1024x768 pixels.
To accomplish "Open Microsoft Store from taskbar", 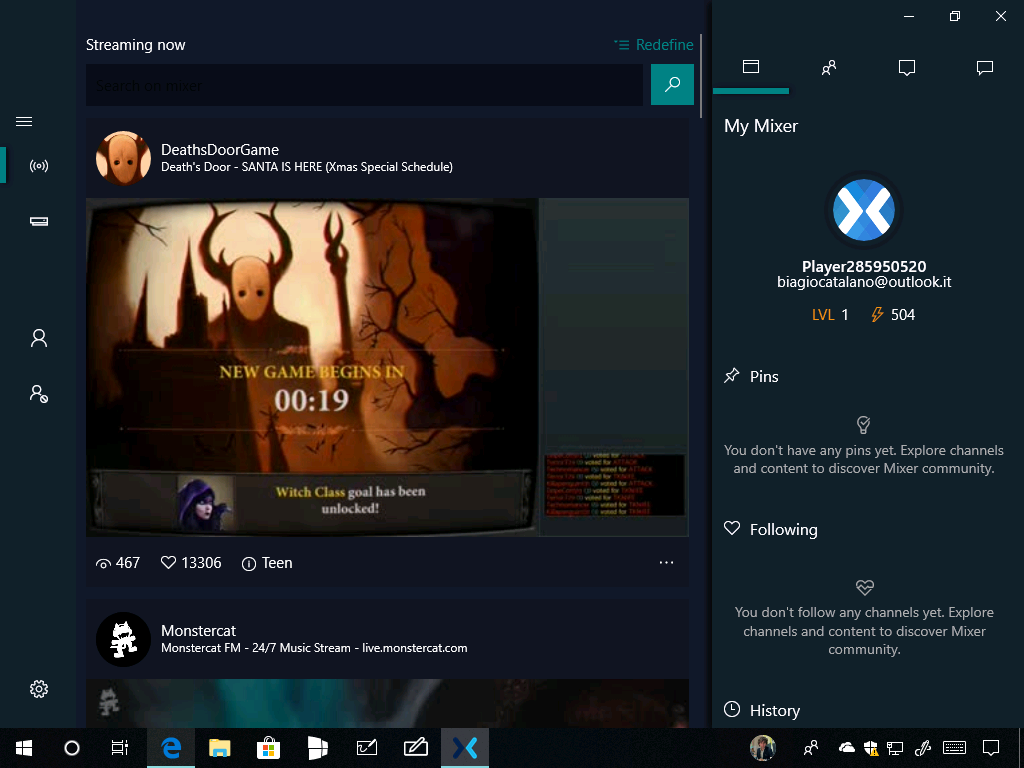I will coord(268,748).
